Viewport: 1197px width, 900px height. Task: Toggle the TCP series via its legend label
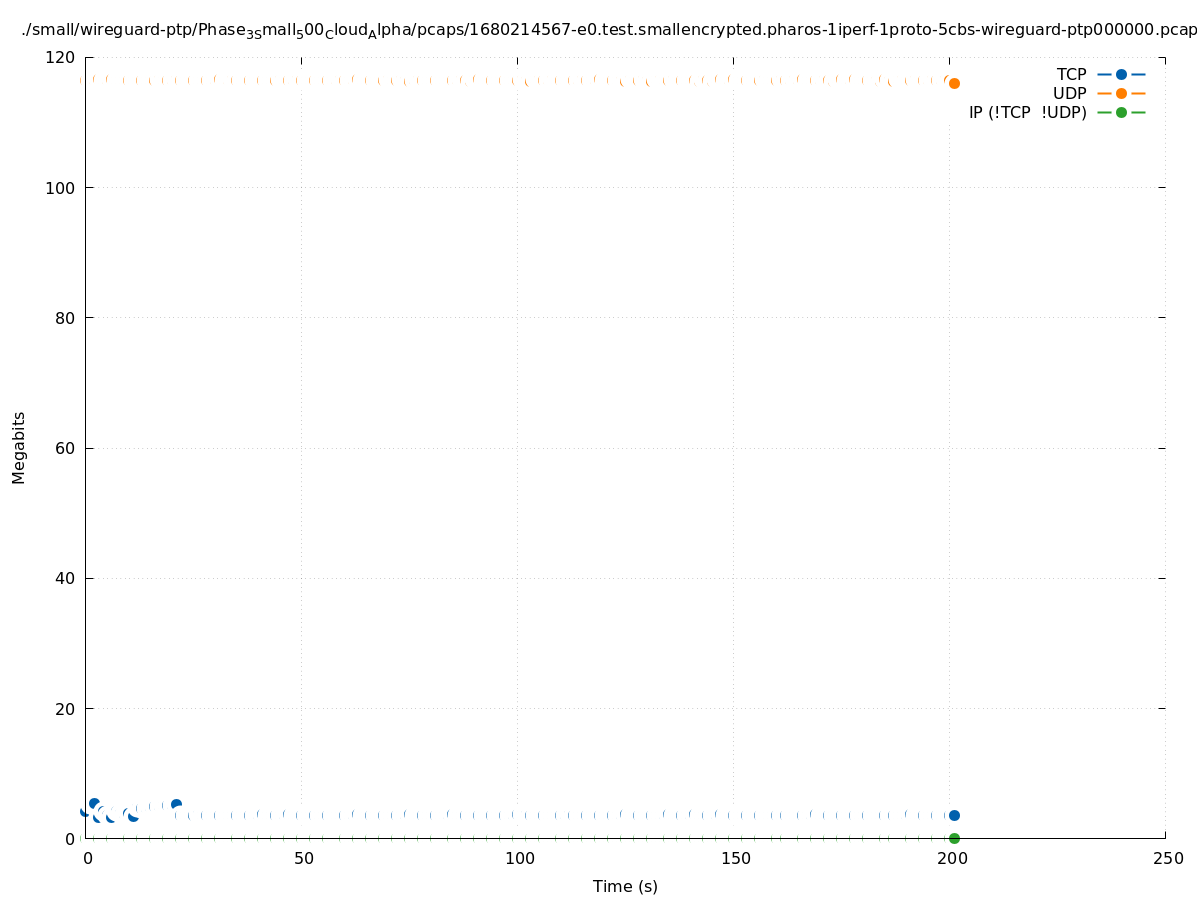coord(1071,74)
